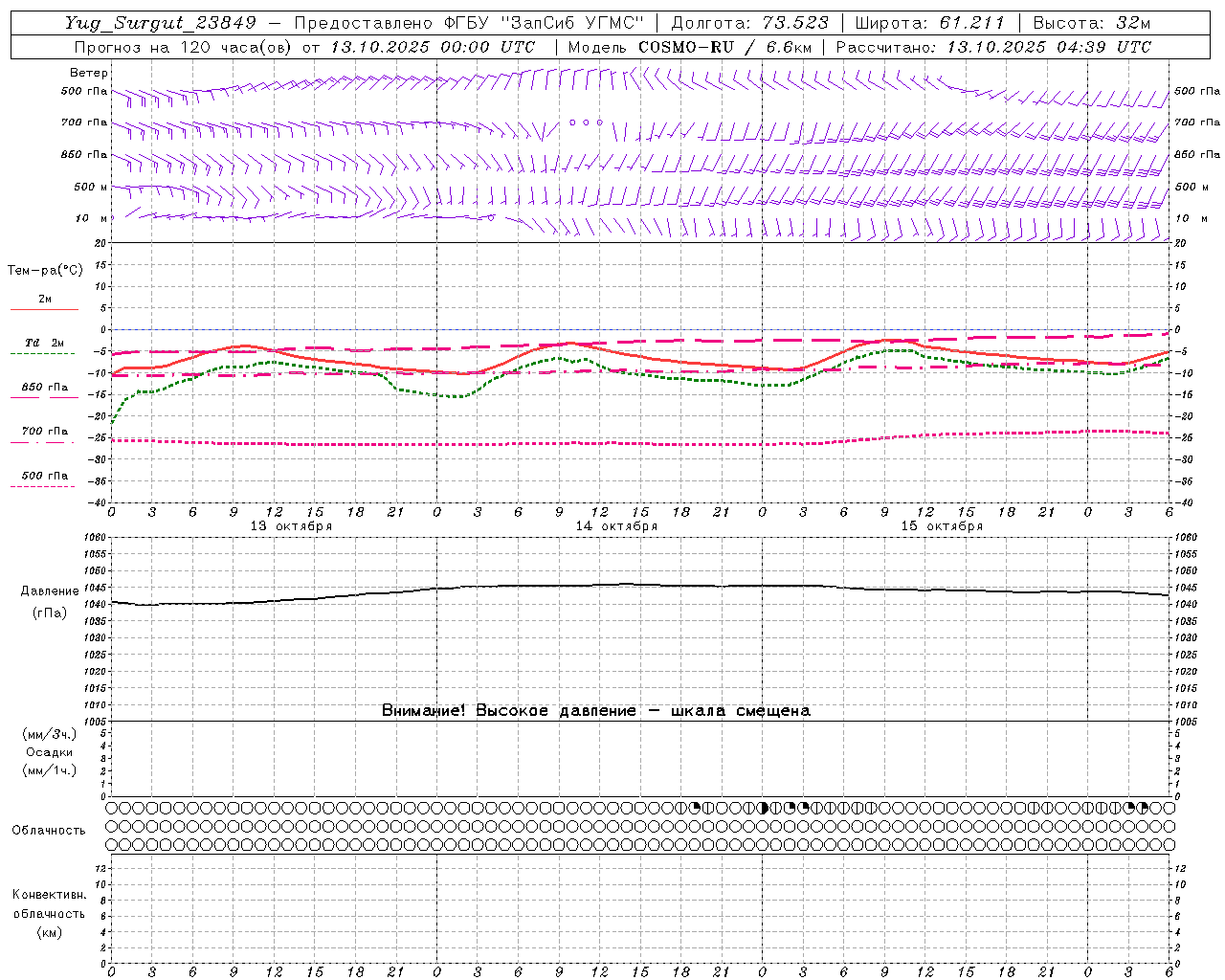This screenshot has width=1225, height=980.
Task: Click the right-side 10 м wind label
Action: click(x=1192, y=218)
